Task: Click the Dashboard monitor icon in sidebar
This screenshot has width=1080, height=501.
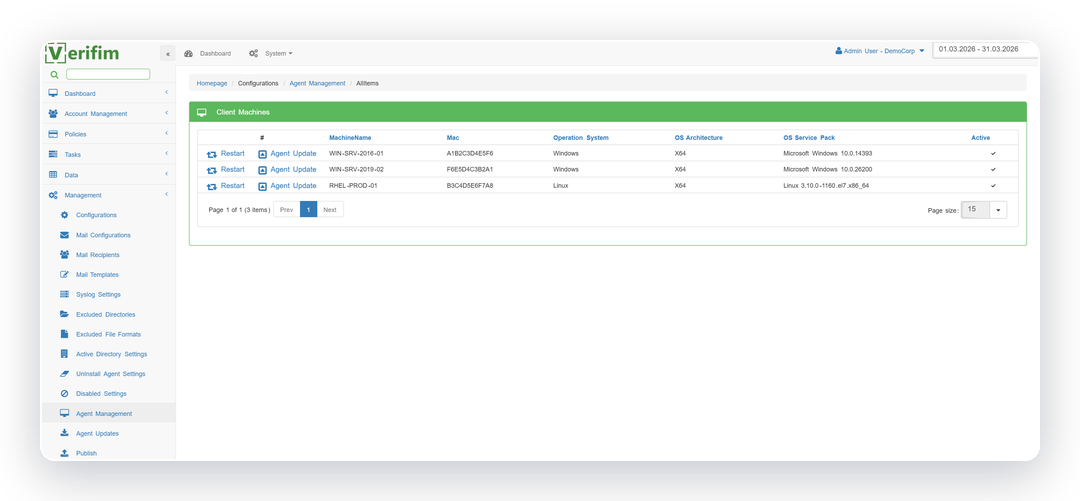Action: [53, 93]
